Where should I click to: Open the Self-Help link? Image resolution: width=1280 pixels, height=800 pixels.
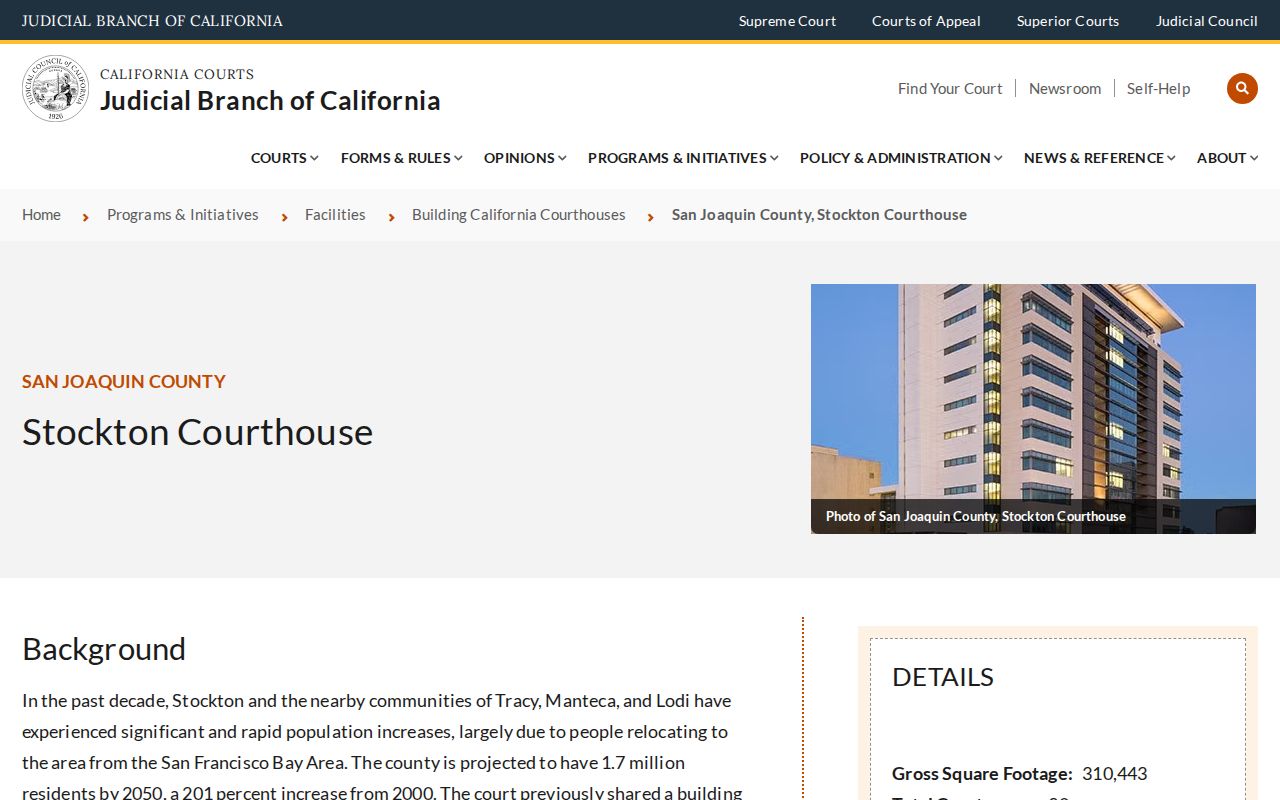coord(1158,89)
